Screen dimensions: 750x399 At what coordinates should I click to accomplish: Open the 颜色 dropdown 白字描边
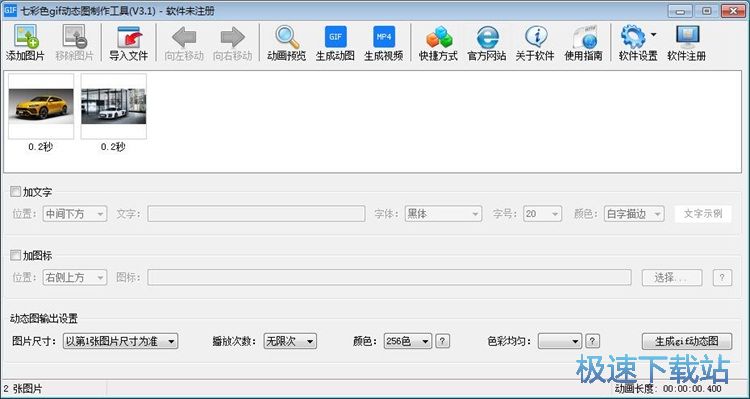634,214
